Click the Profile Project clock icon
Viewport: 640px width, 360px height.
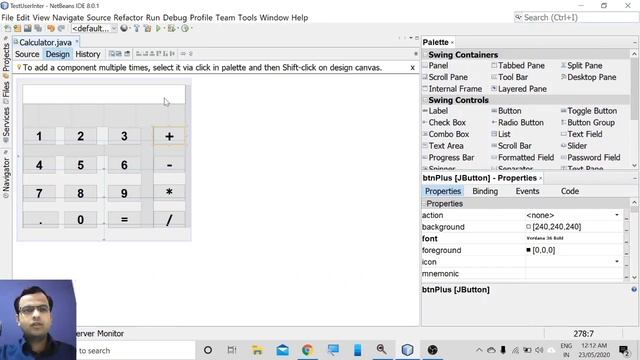point(185,29)
